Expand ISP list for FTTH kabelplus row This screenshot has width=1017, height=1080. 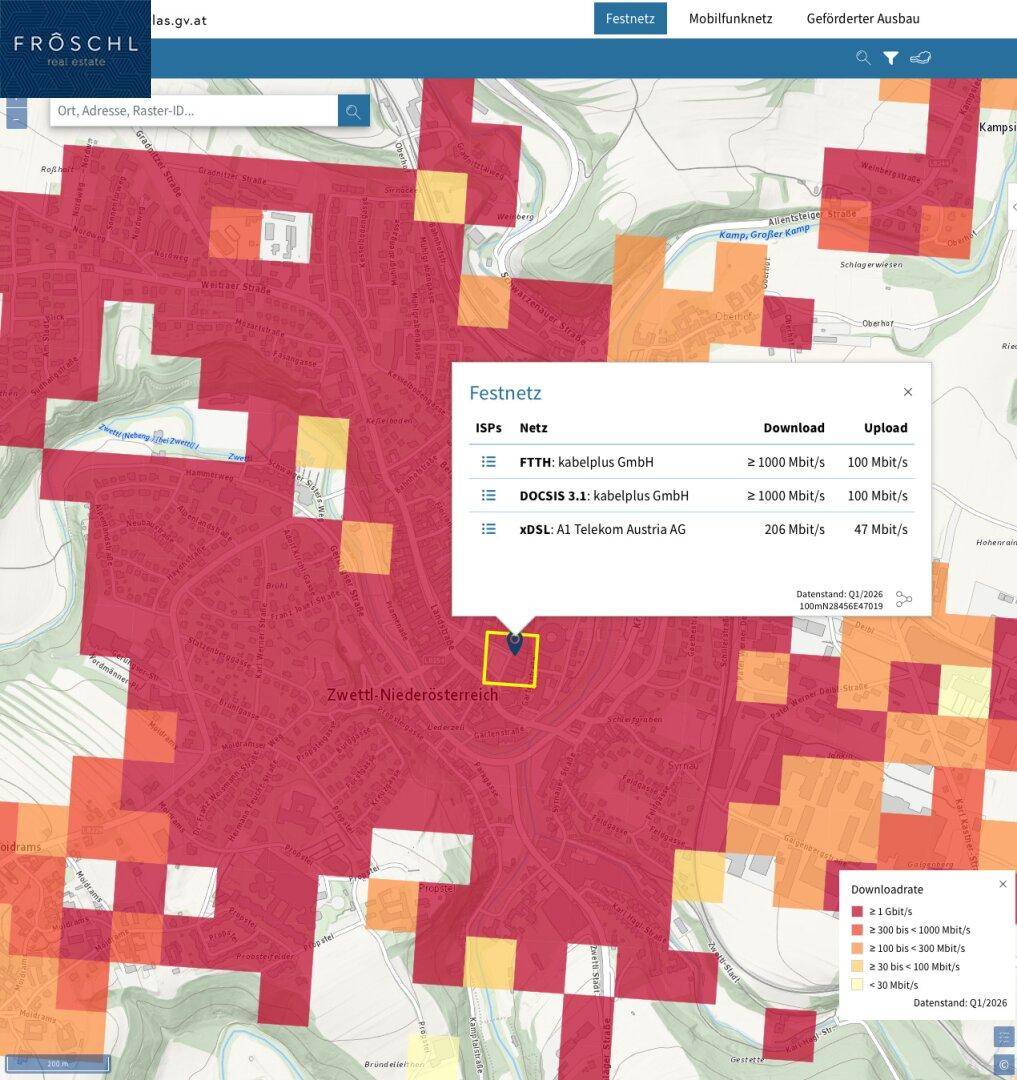488,461
